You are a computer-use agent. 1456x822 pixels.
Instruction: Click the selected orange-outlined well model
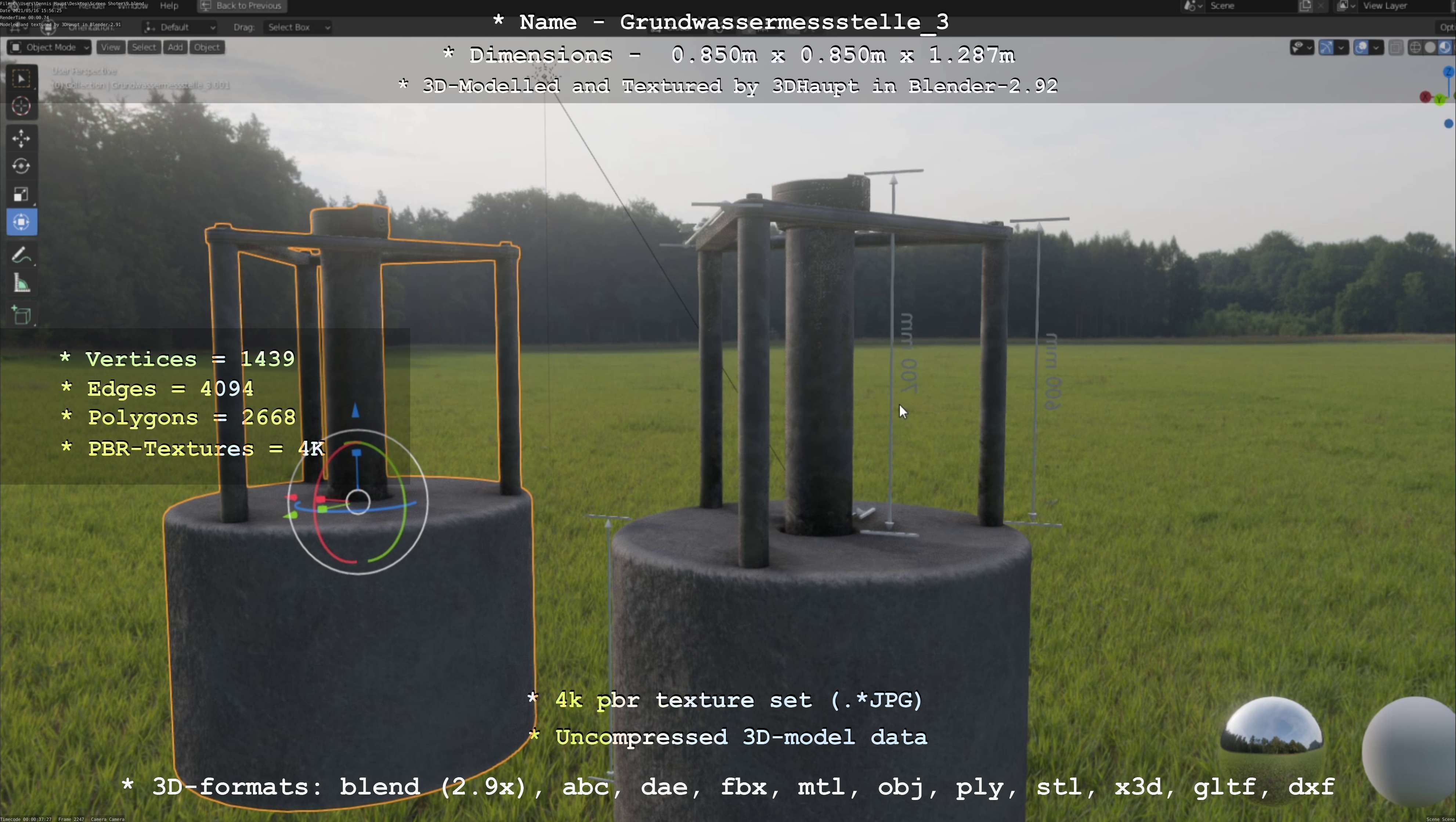pyautogui.click(x=350, y=622)
